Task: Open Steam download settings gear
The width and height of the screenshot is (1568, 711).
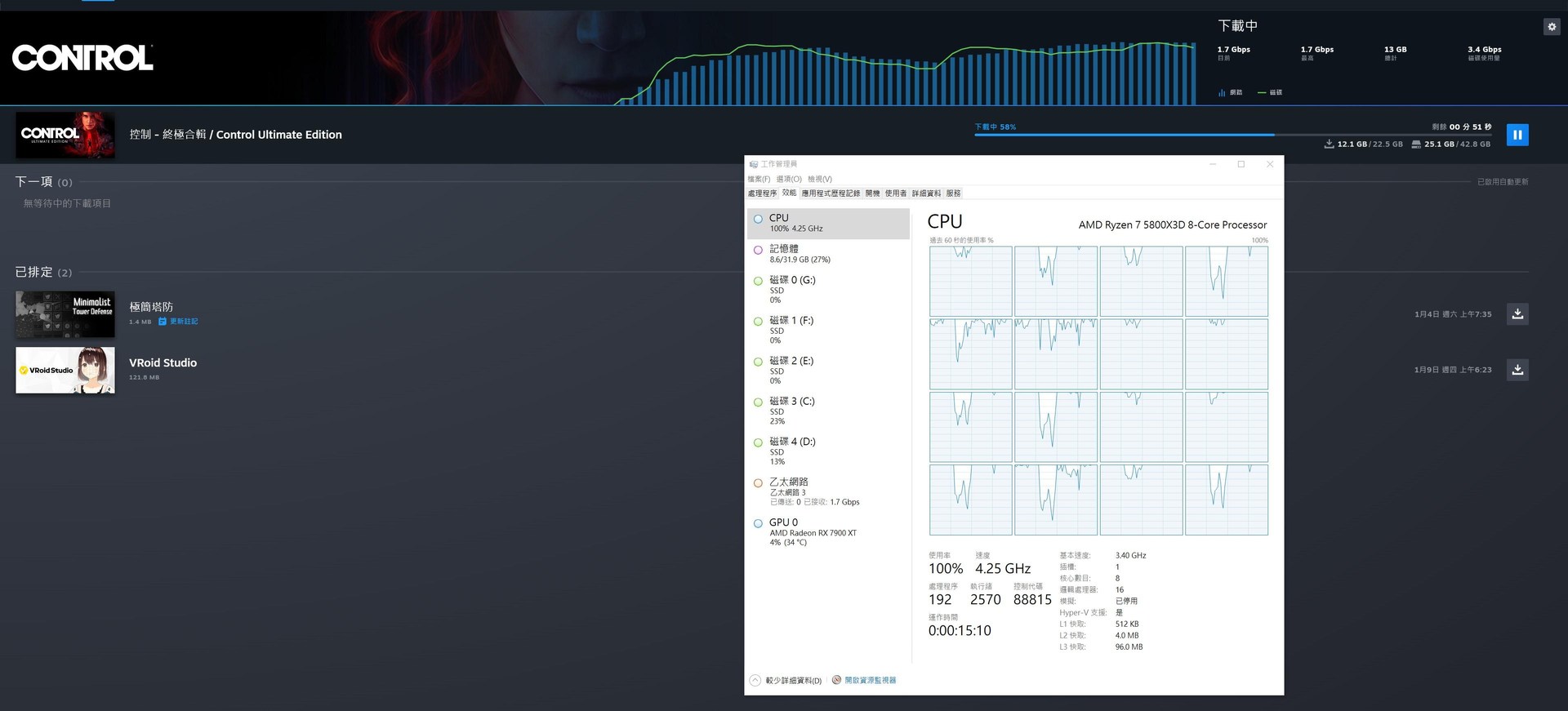Action: (1552, 27)
